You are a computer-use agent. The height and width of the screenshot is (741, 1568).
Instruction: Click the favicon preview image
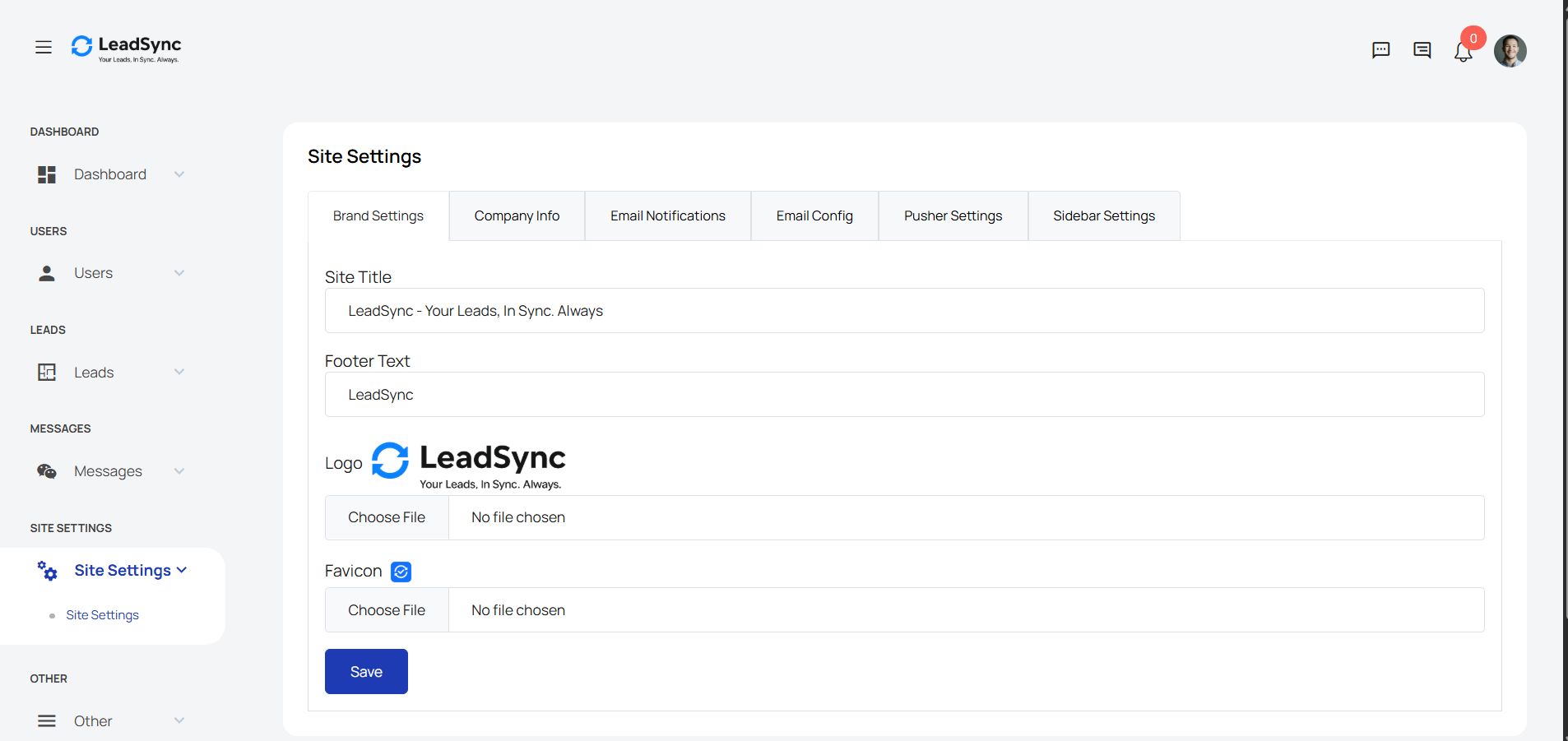click(x=401, y=572)
